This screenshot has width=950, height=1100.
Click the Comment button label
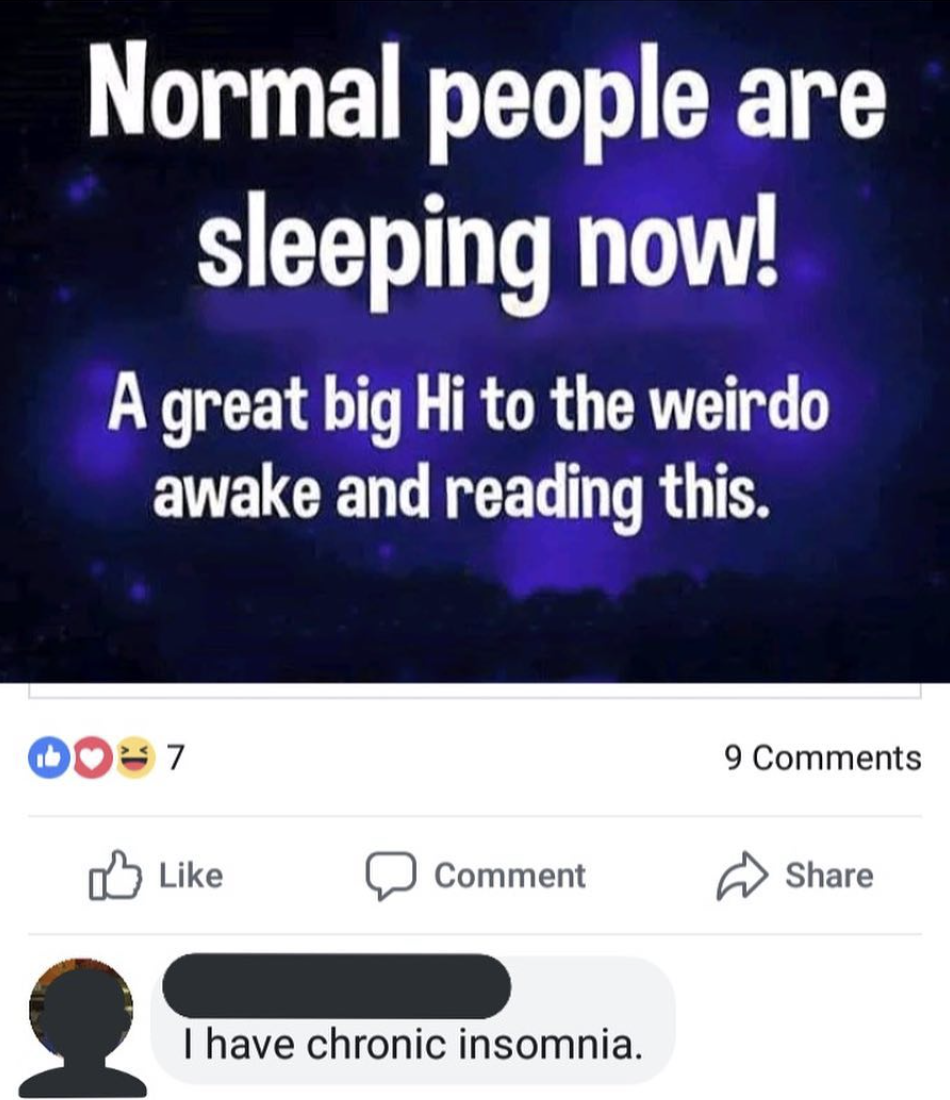pyautogui.click(x=509, y=876)
